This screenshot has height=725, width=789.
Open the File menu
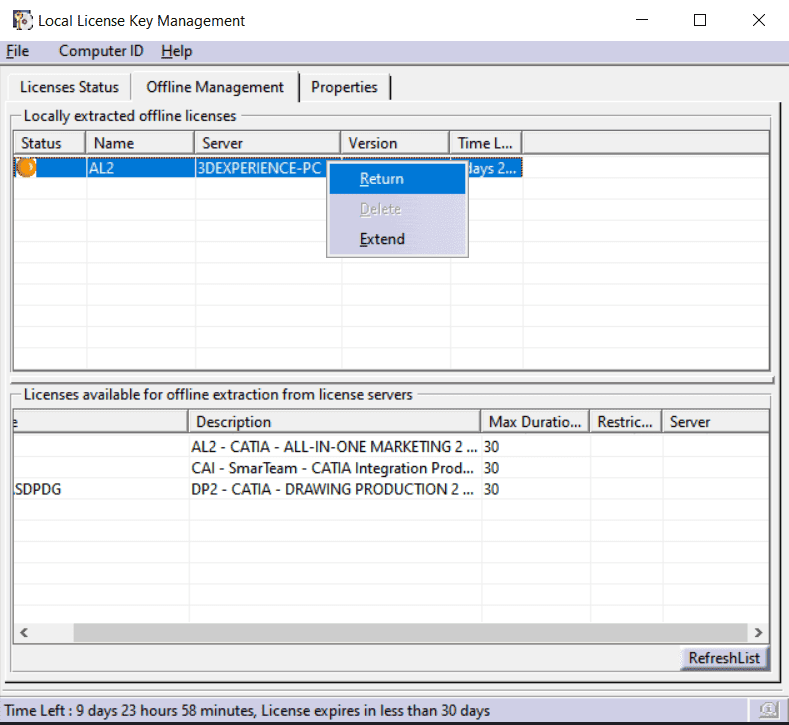[x=18, y=51]
